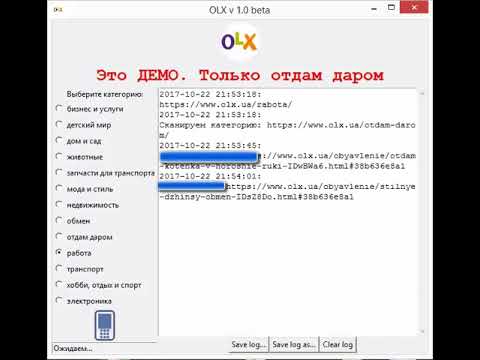Click the Save log... button

pyautogui.click(x=249, y=344)
